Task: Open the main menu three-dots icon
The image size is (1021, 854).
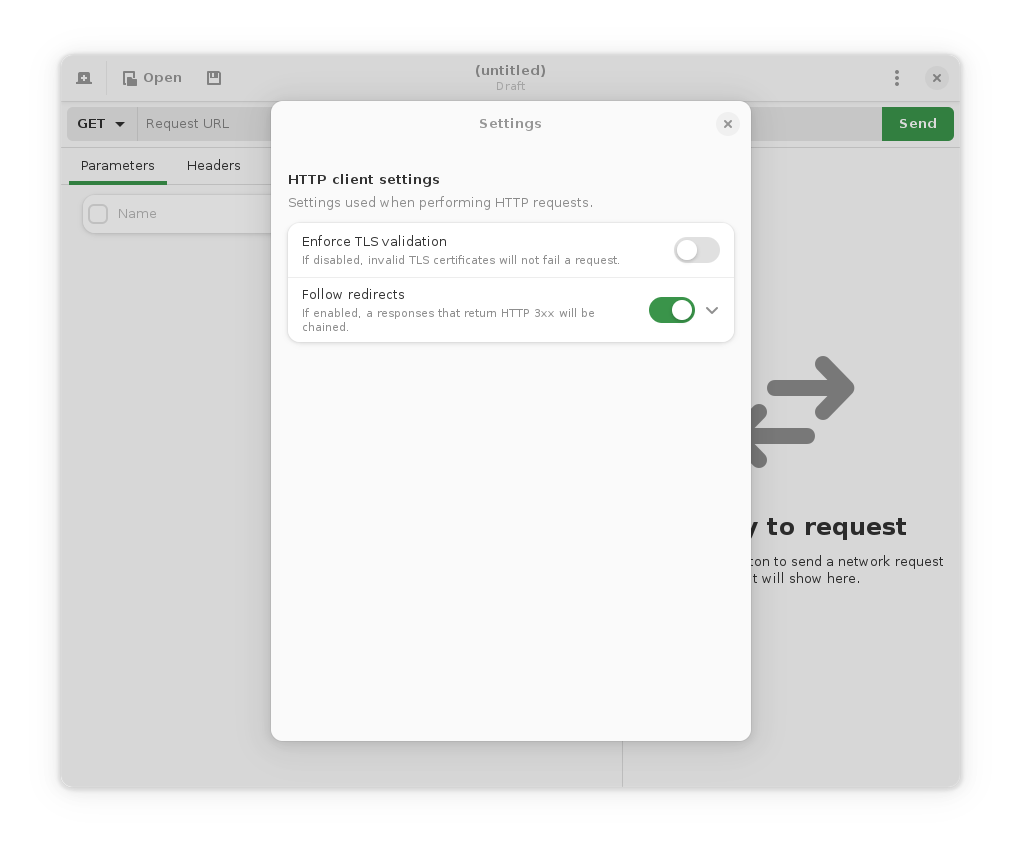Action: 897,78
